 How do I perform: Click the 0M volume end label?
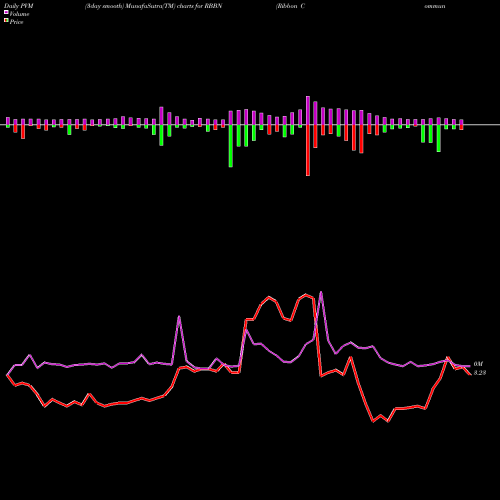click(478, 364)
